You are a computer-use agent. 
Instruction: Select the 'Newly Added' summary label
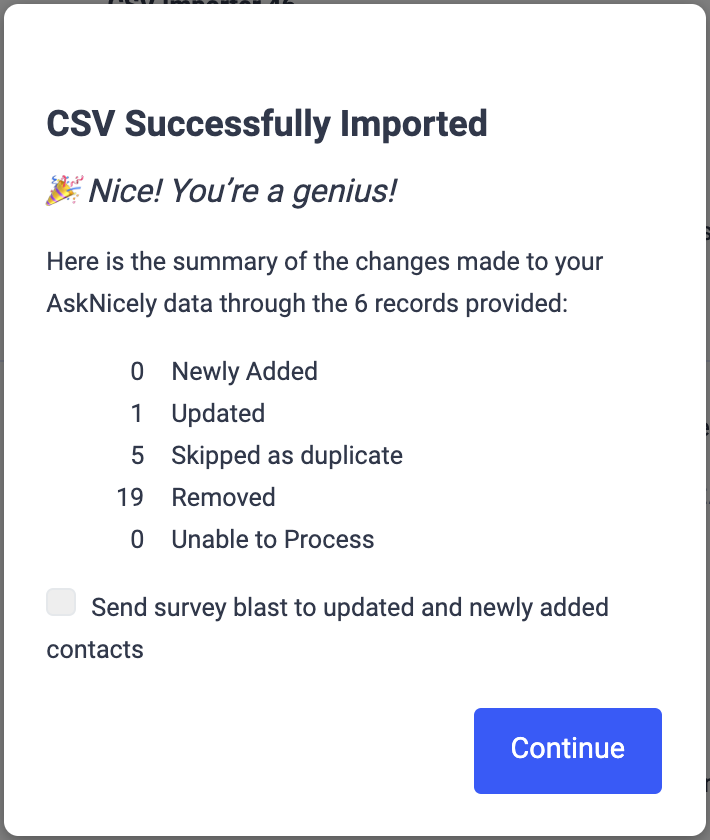point(244,372)
